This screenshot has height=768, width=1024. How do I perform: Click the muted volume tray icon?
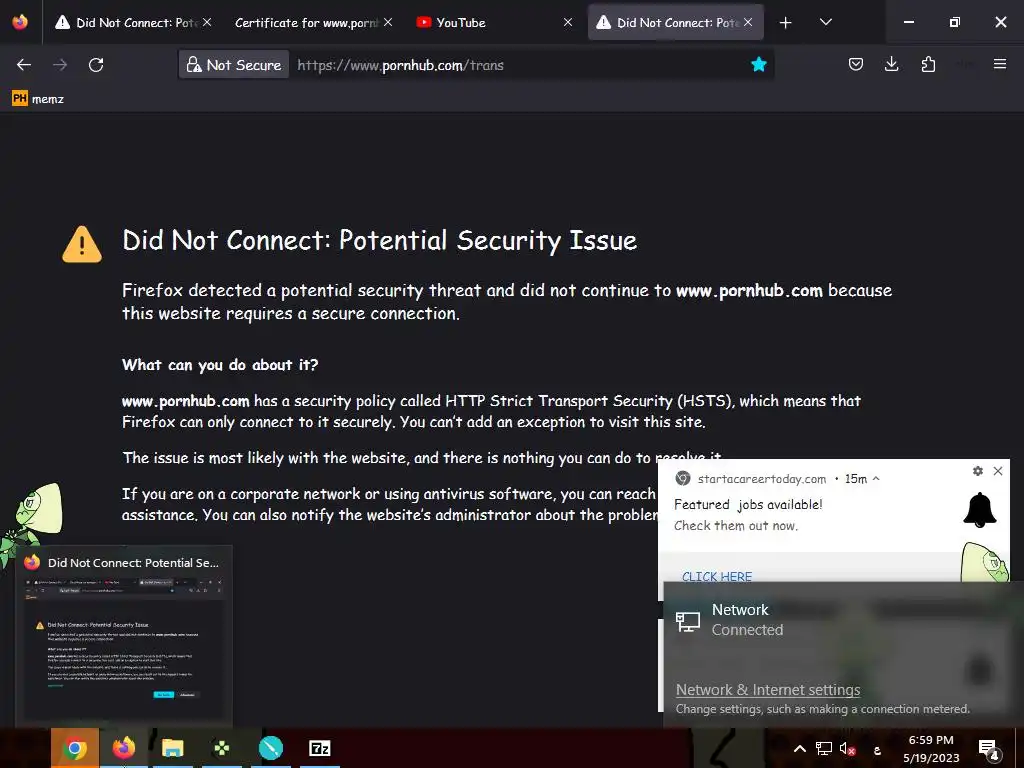(x=847, y=749)
